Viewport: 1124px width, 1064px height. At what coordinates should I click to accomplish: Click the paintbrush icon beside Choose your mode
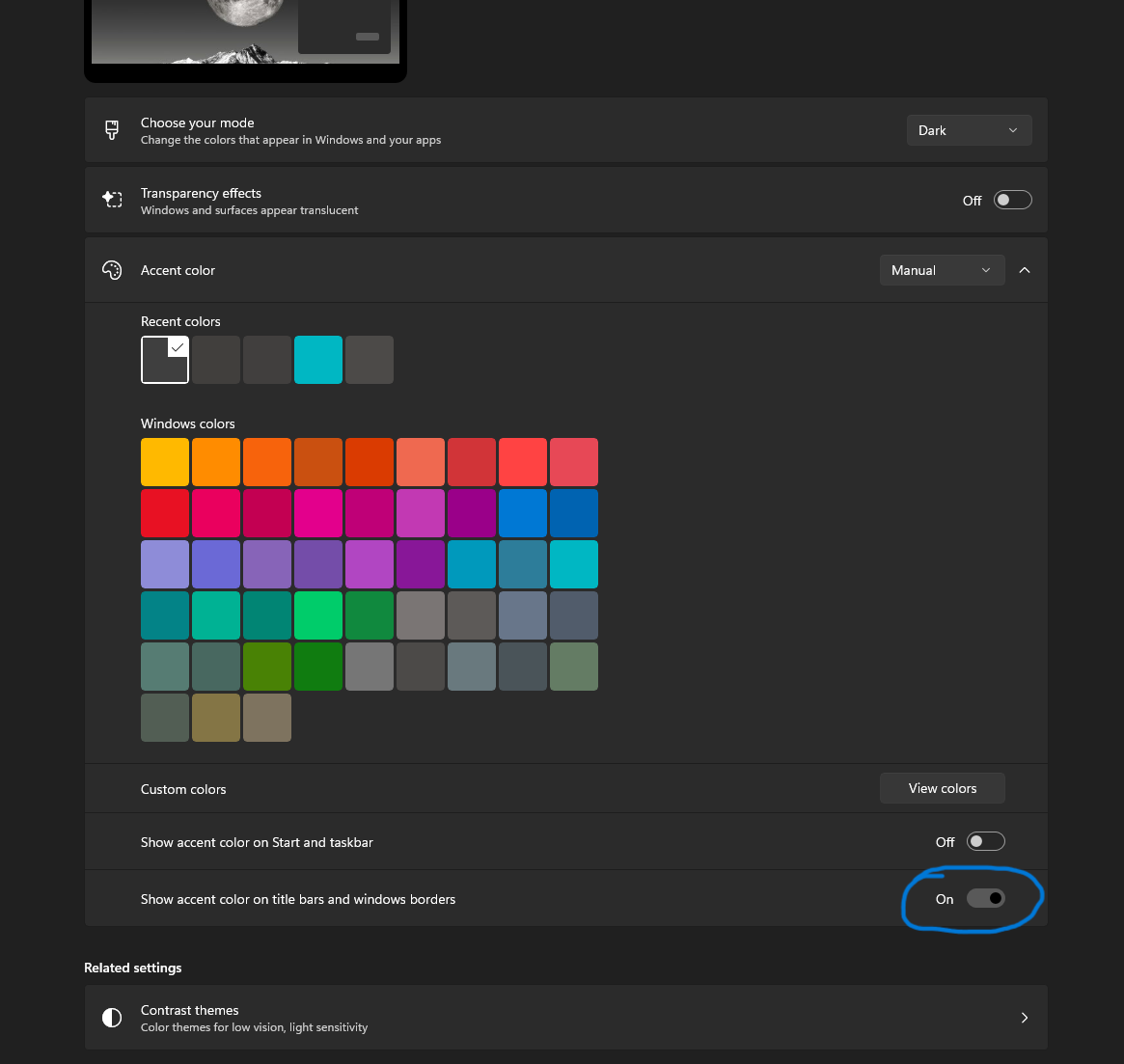click(x=112, y=130)
